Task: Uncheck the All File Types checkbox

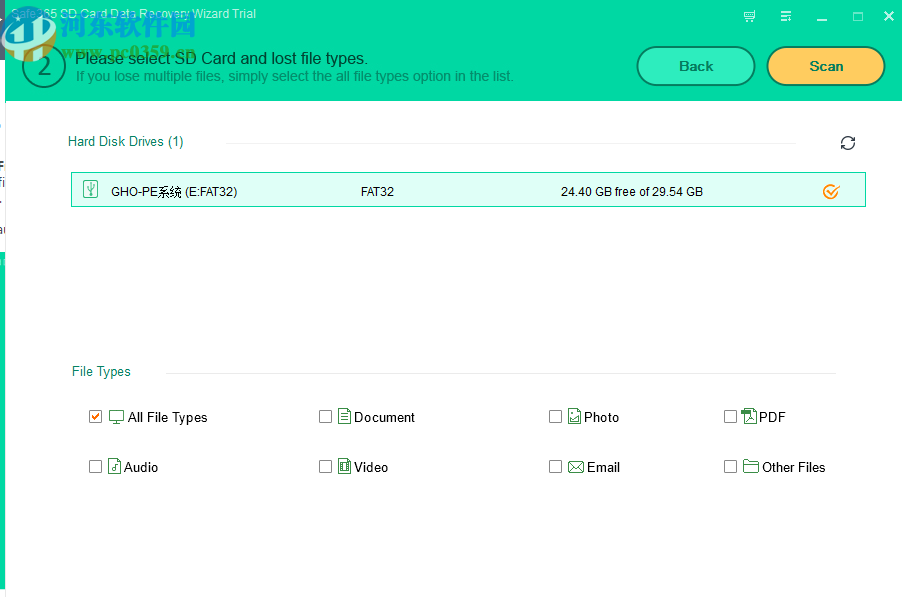Action: coord(95,417)
